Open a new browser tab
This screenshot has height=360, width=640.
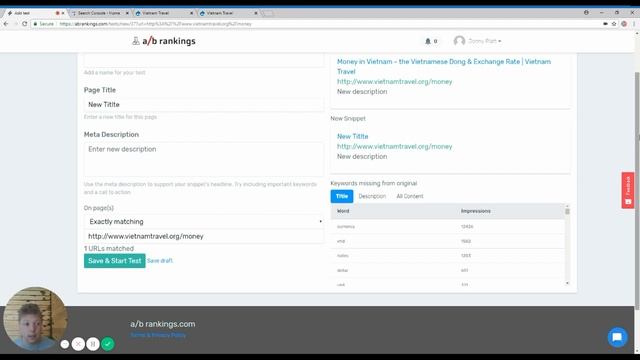267,13
